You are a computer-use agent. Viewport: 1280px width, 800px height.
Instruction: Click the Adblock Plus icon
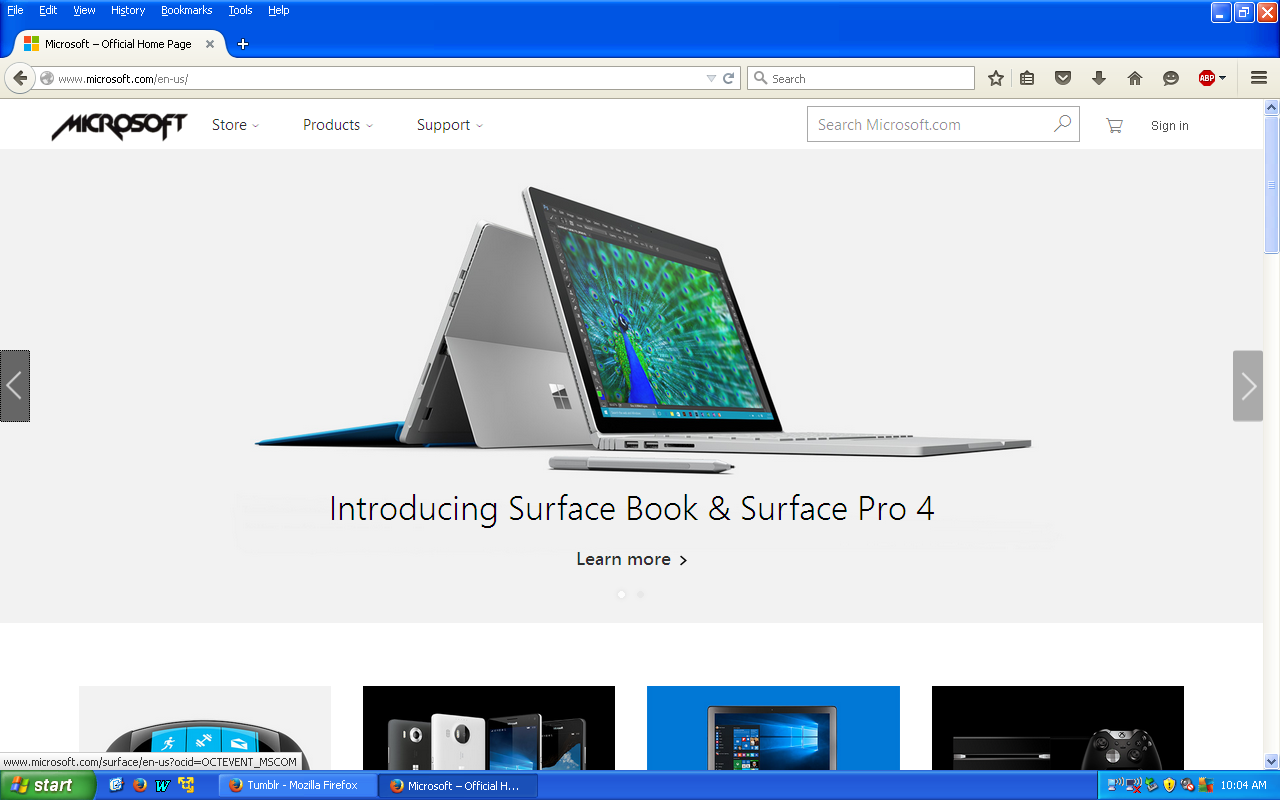click(1207, 78)
